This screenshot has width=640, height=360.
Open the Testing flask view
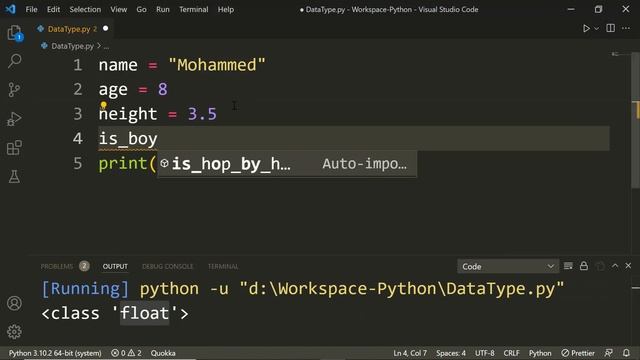click(x=14, y=177)
